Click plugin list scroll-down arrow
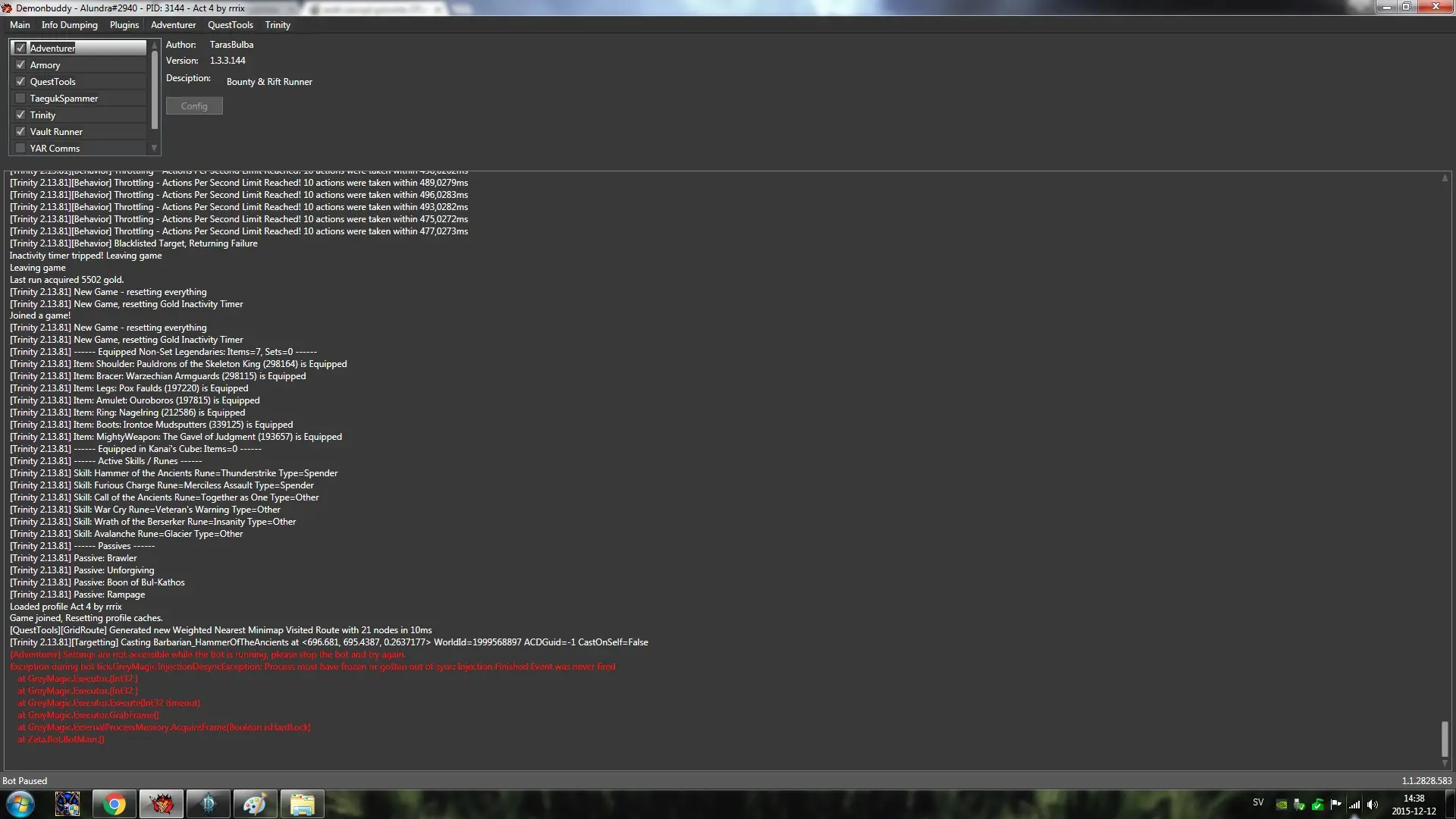Screen dimensions: 1456x819 pyautogui.click(x=155, y=148)
